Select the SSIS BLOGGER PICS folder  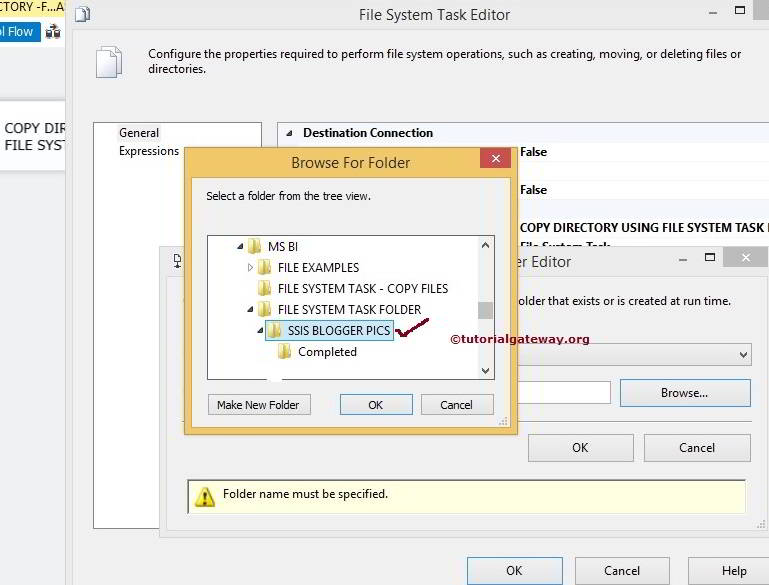pyautogui.click(x=339, y=331)
